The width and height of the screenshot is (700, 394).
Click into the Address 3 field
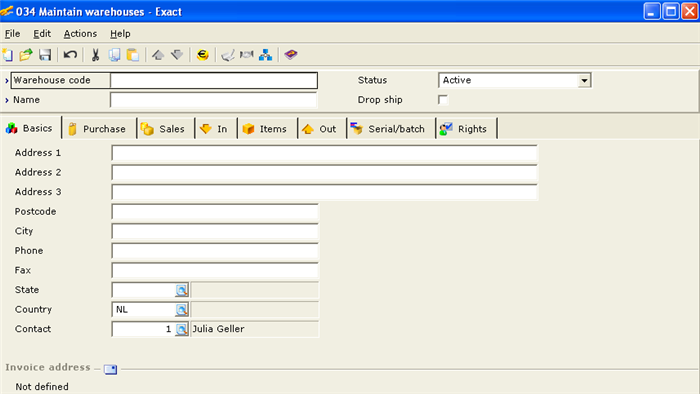pyautogui.click(x=325, y=192)
